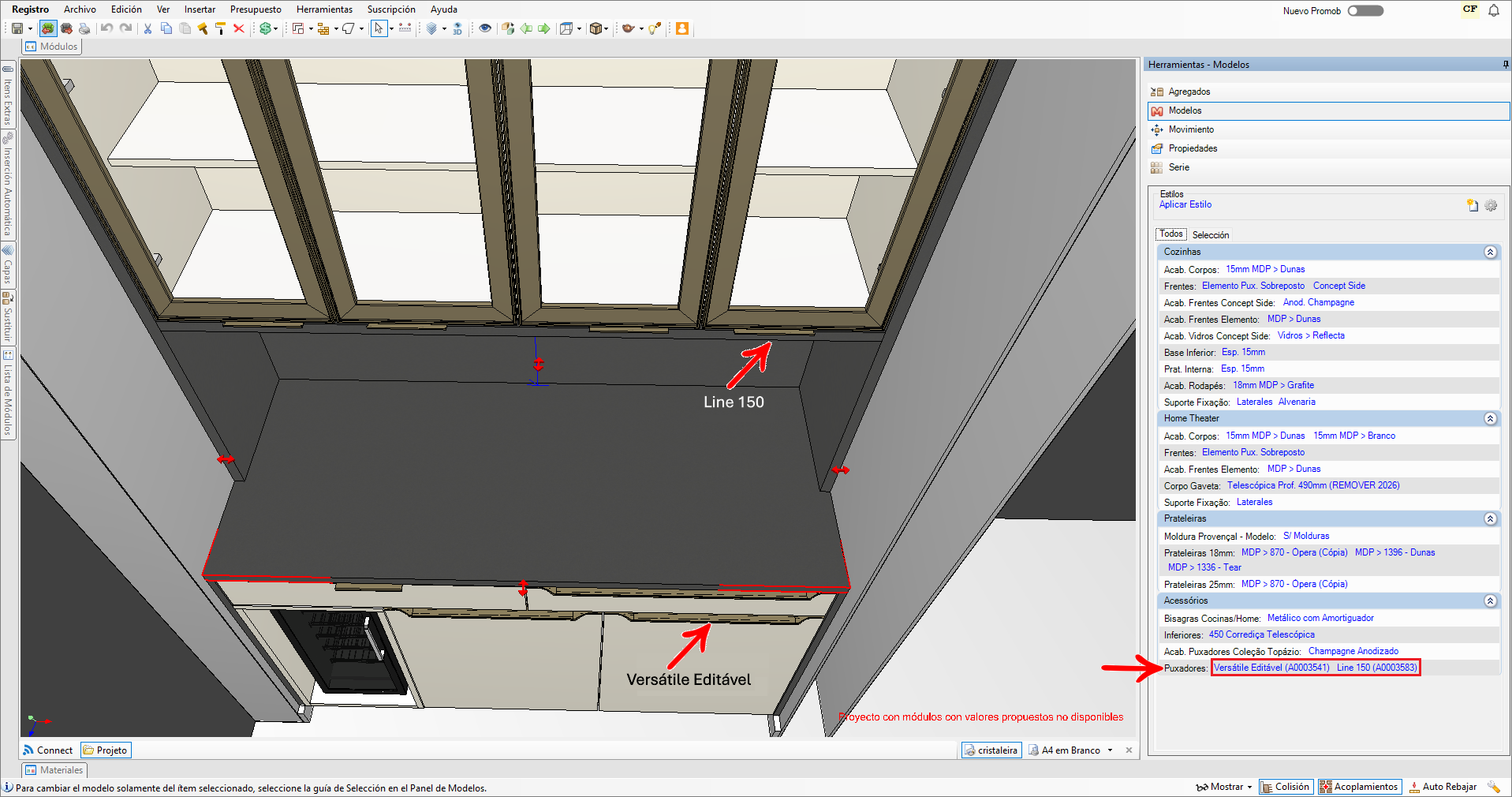The width and height of the screenshot is (1512, 797).
Task: Click the Versátile Editável (A0003541) link
Action: click(1271, 668)
